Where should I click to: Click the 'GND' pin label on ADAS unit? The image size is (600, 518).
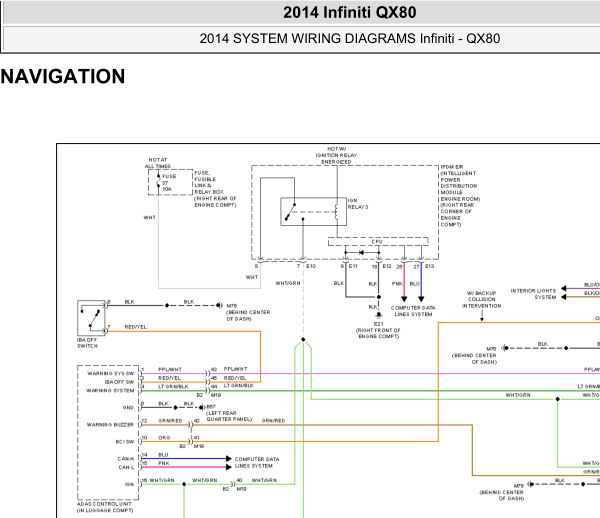tap(128, 408)
